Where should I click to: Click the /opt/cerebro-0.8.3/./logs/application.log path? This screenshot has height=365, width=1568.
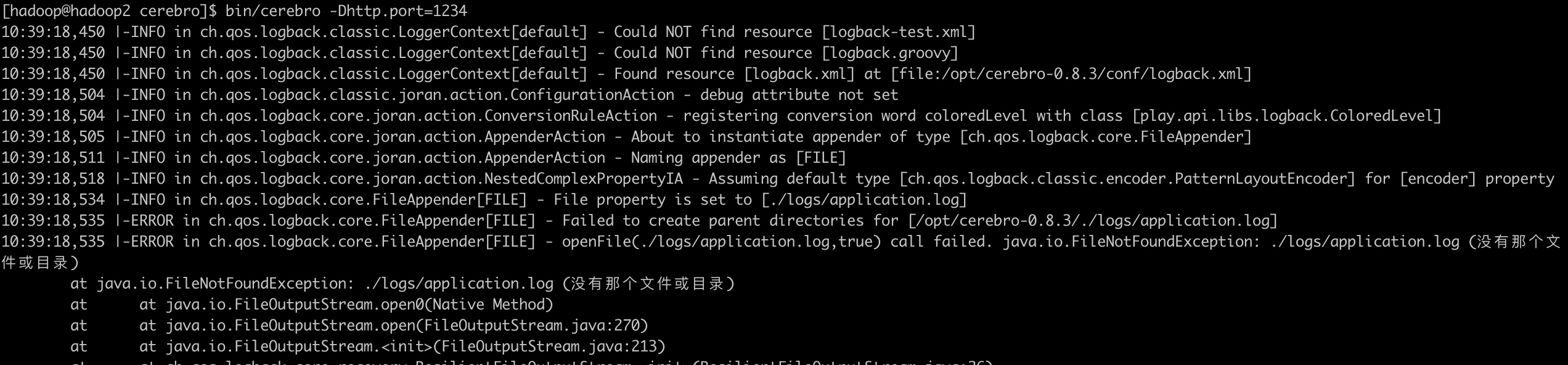[x=1093, y=221]
